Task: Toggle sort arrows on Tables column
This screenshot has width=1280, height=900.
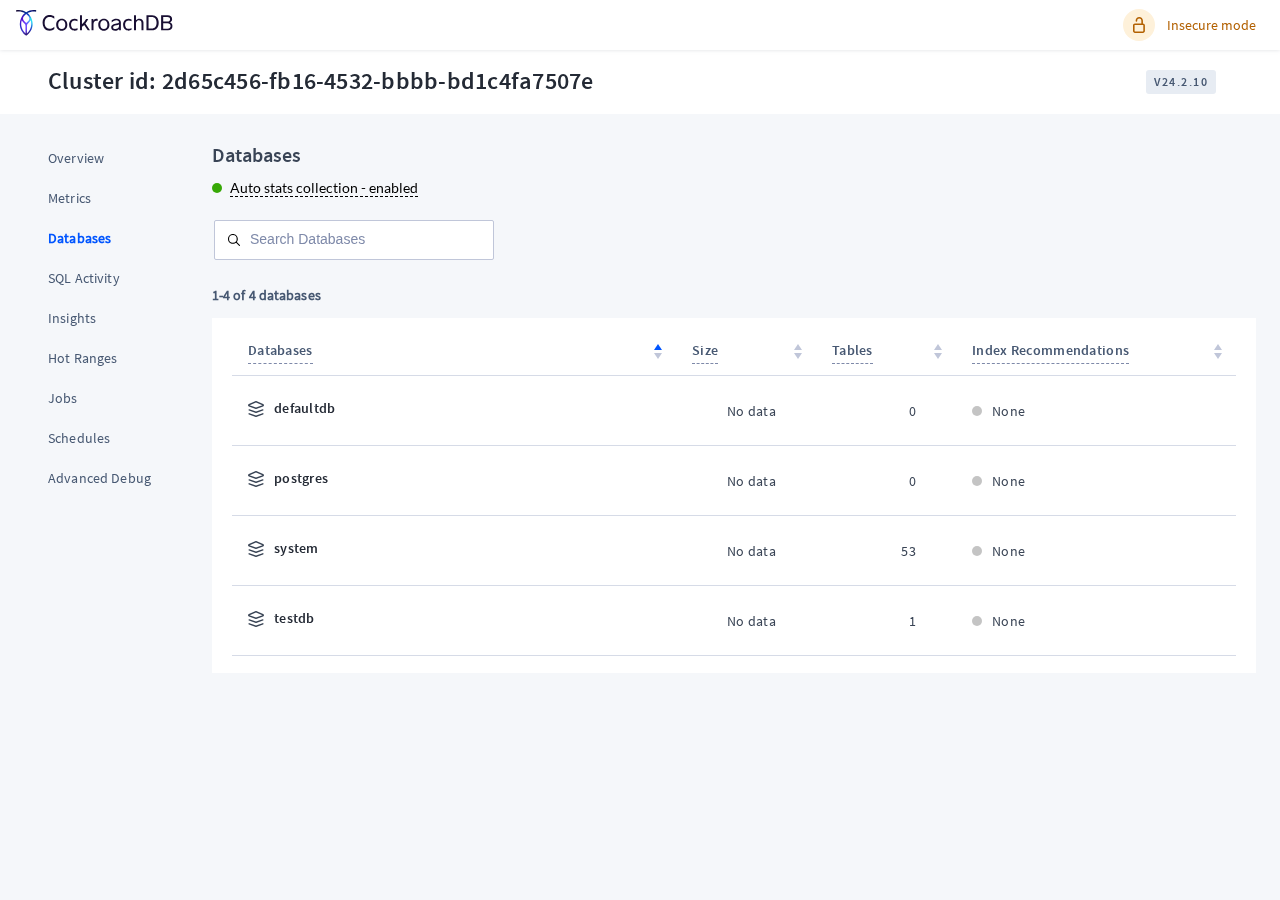Action: (938, 351)
